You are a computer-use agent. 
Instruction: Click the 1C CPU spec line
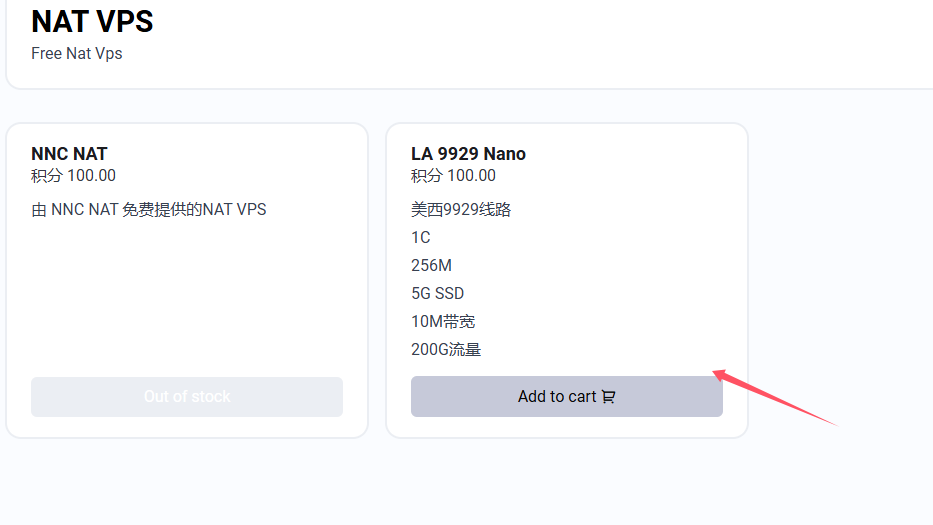click(x=421, y=238)
